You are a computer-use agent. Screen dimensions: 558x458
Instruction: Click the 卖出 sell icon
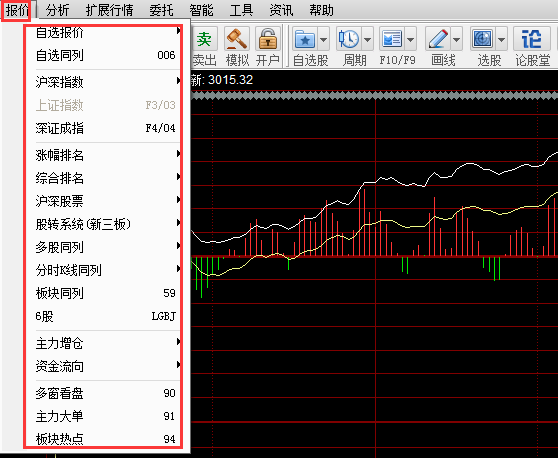click(204, 39)
